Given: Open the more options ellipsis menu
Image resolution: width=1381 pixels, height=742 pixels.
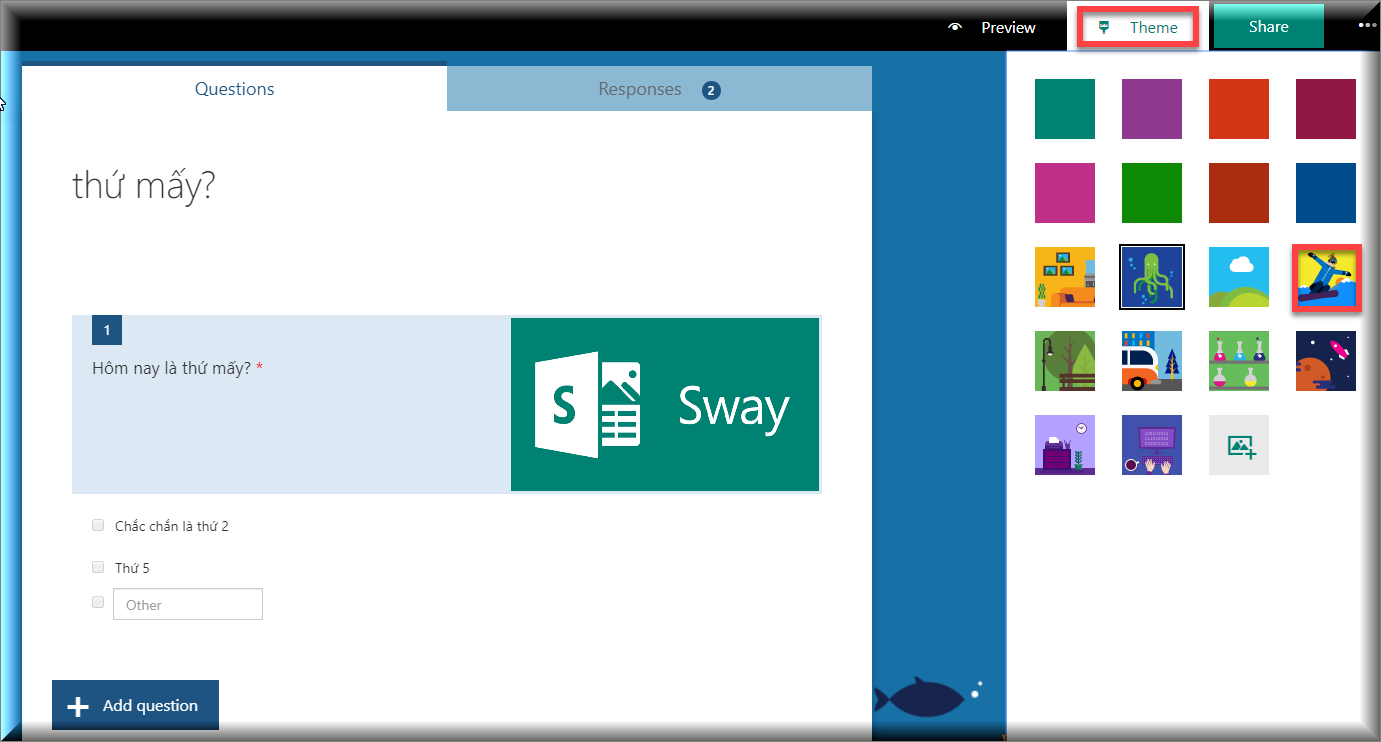Looking at the screenshot, I should [1367, 26].
